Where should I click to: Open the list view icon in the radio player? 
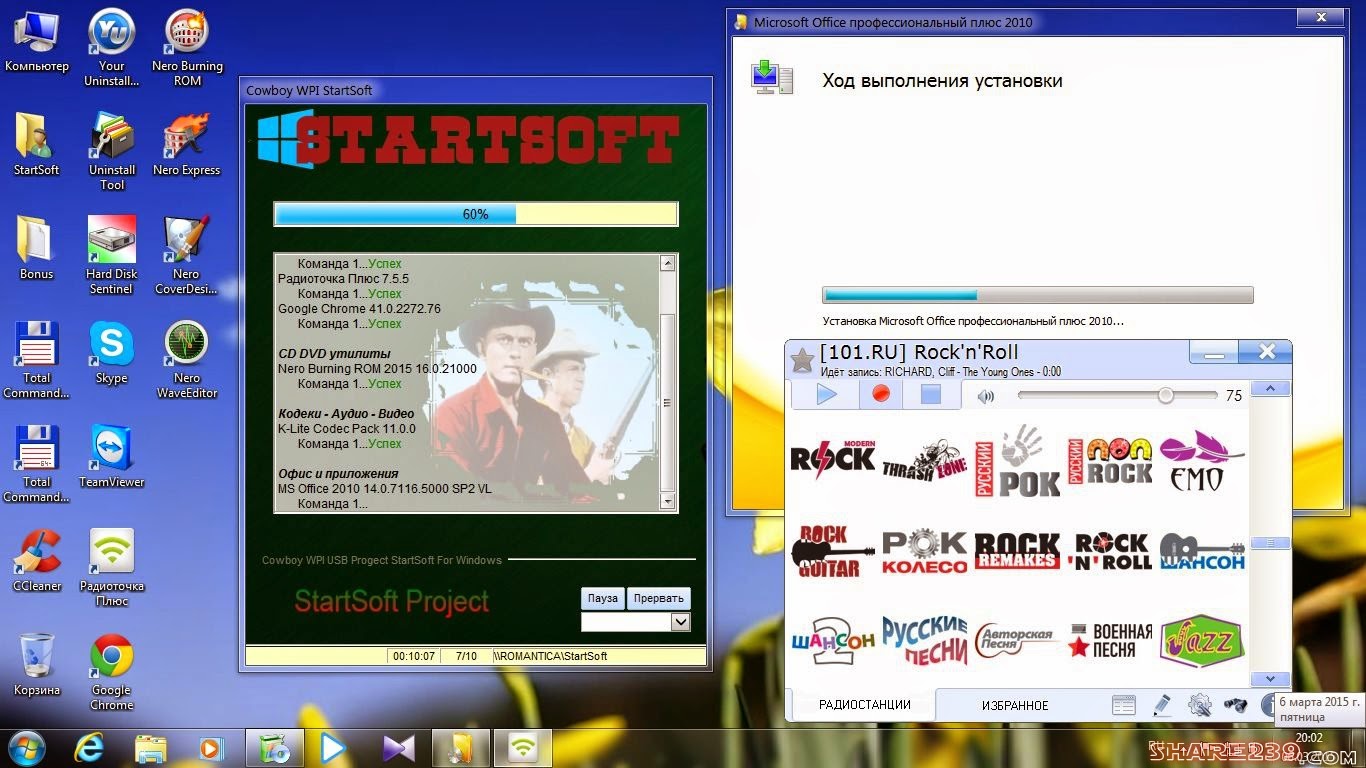click(x=1124, y=705)
